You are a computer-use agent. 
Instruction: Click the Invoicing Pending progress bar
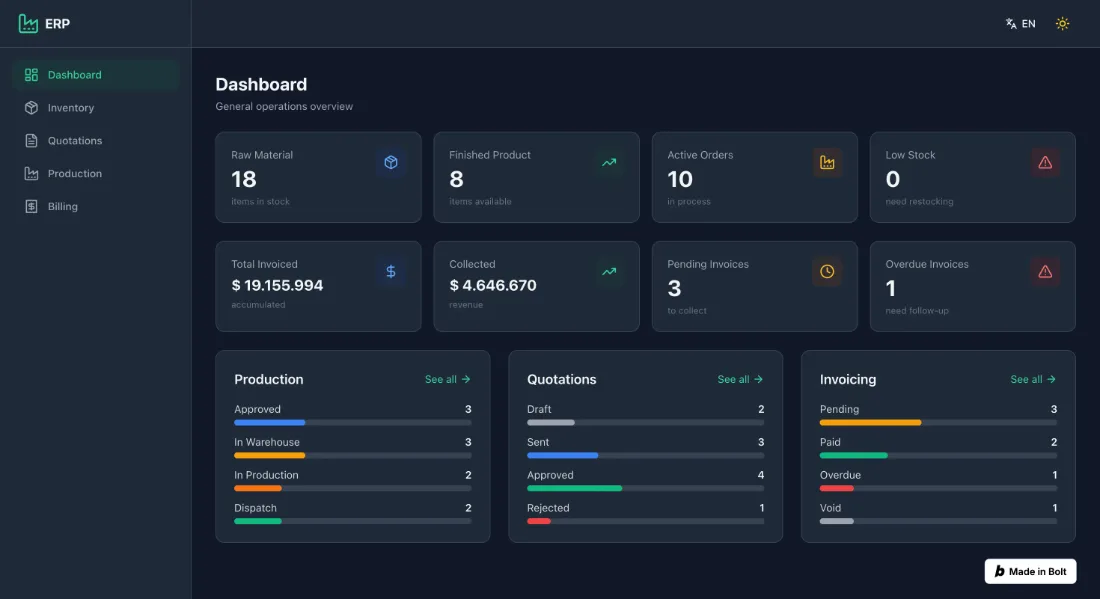click(938, 423)
